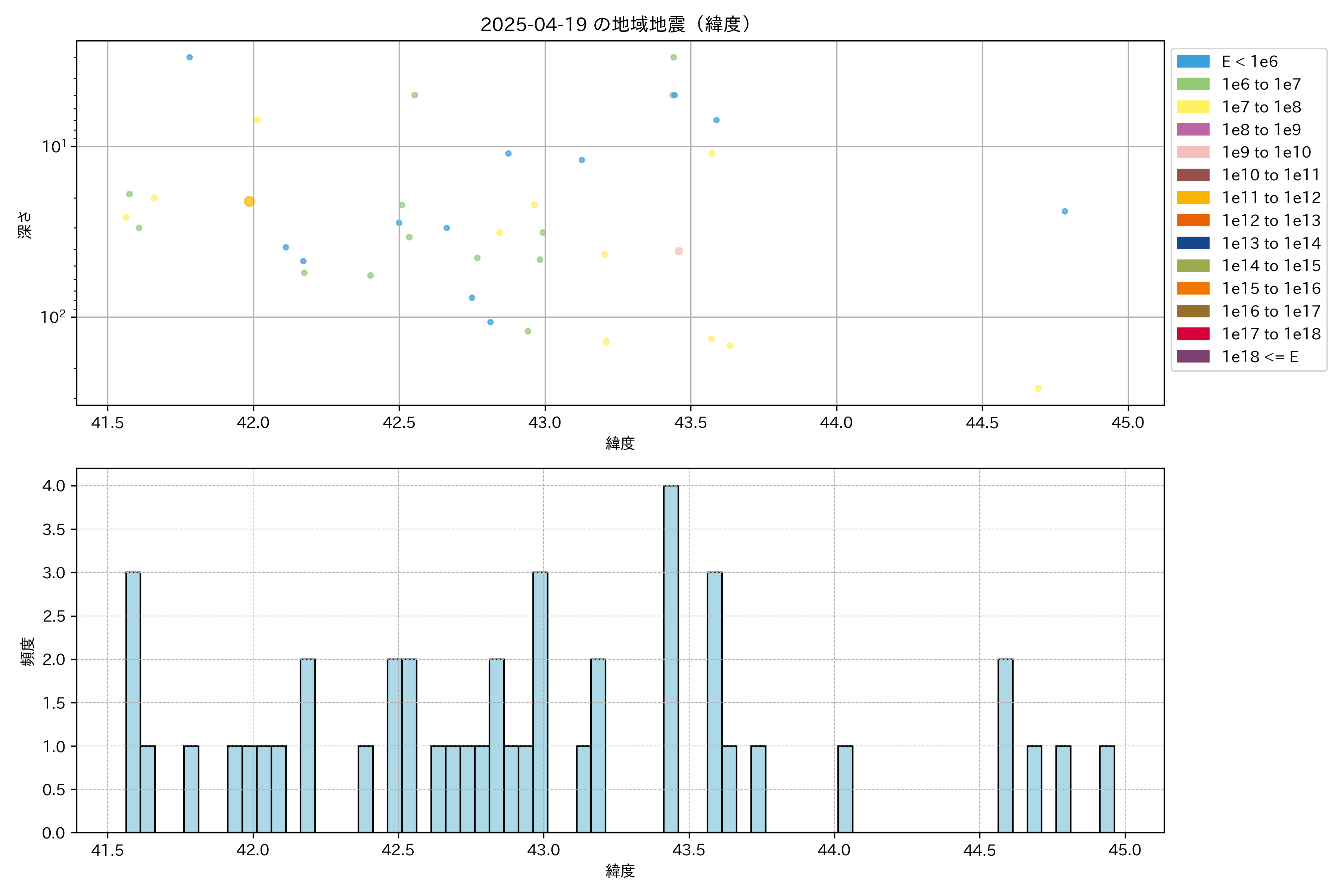Click the 緯度 label under the scatter plot

click(620, 443)
